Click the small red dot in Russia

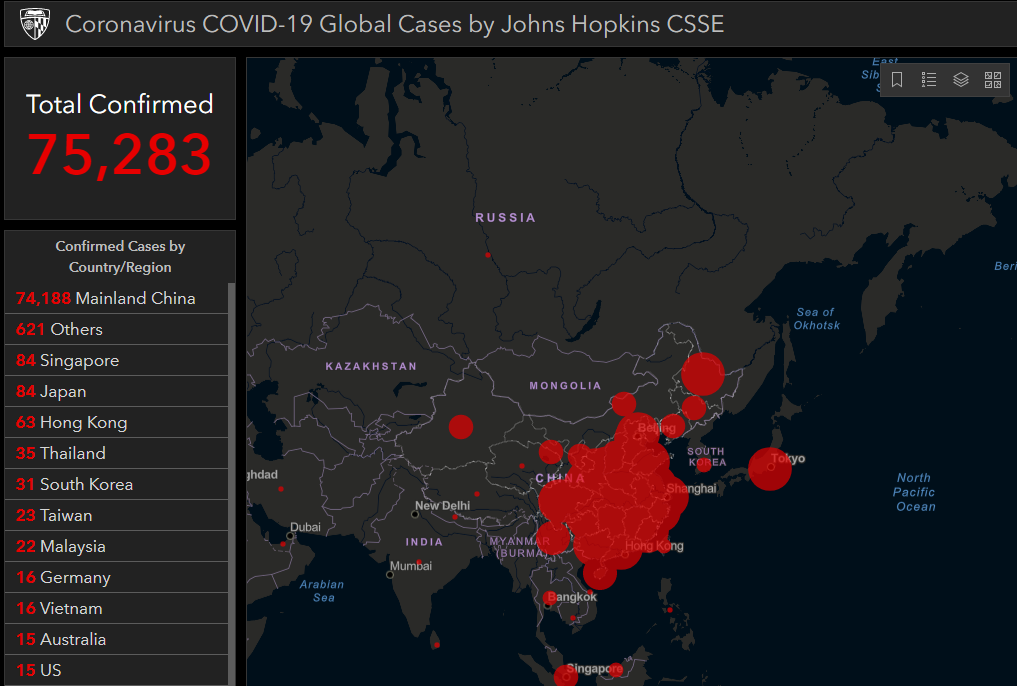click(x=488, y=255)
